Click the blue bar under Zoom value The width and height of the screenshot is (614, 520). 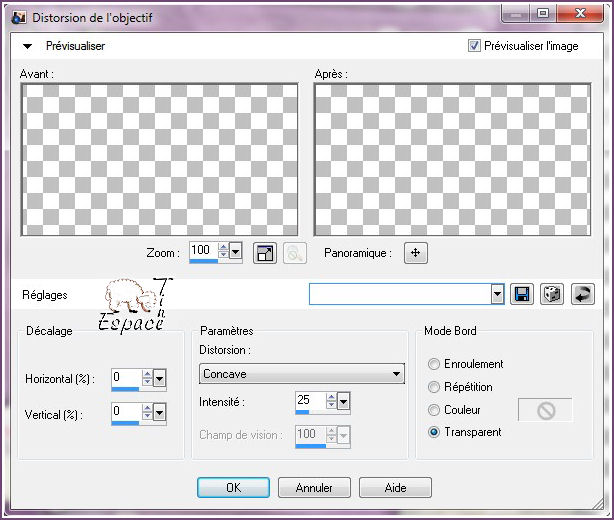click(x=204, y=261)
